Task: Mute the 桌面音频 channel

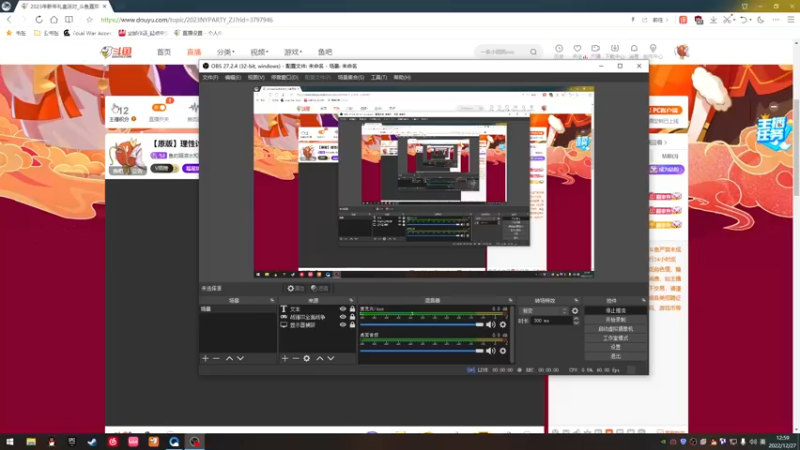Action: 491,351
